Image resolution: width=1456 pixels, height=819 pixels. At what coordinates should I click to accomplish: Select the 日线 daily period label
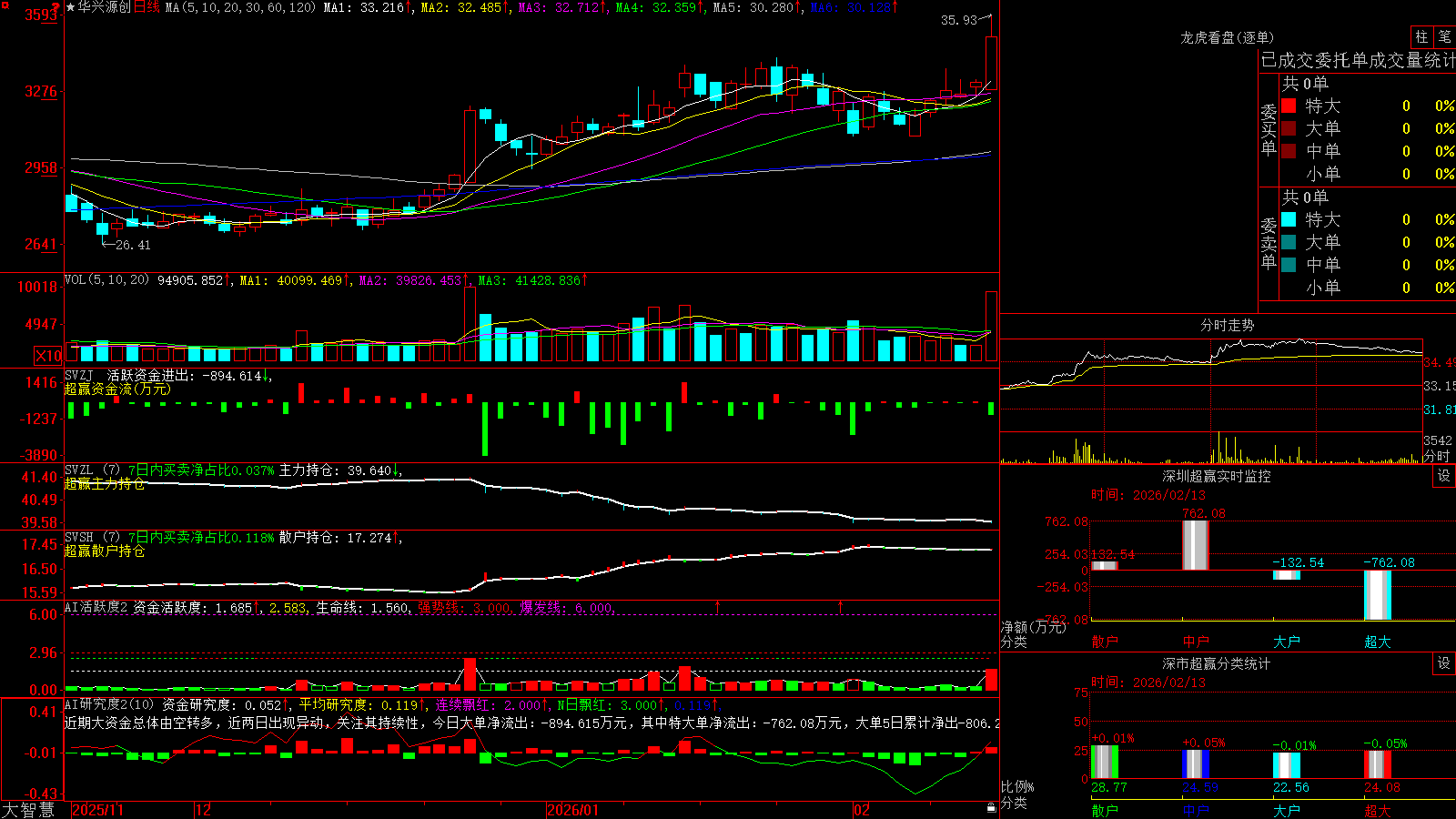147,7
